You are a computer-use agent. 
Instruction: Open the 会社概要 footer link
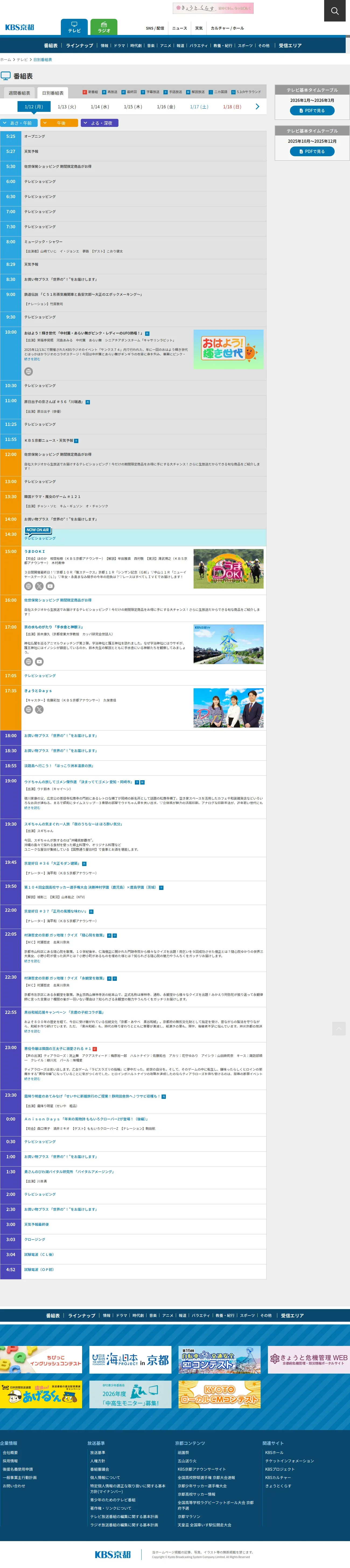click(10, 1452)
